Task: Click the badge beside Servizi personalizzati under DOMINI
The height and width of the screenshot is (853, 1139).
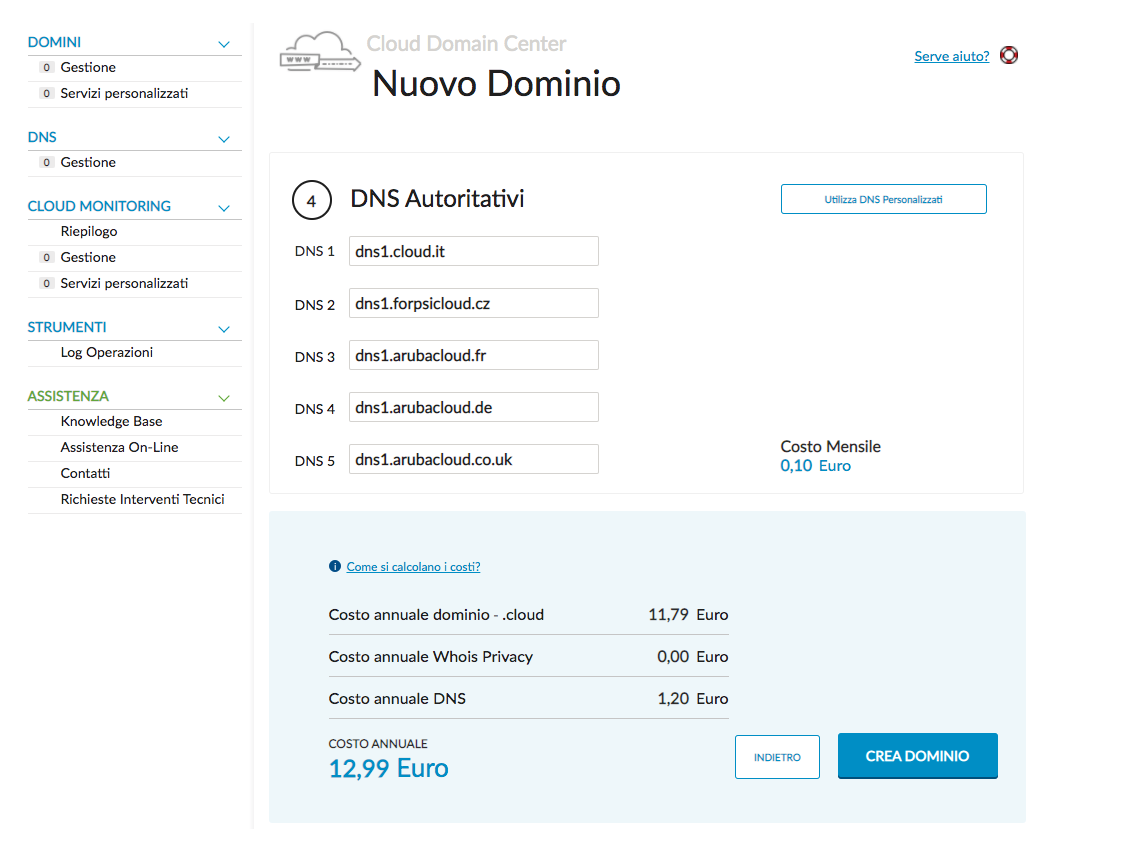Action: pyautogui.click(x=47, y=93)
